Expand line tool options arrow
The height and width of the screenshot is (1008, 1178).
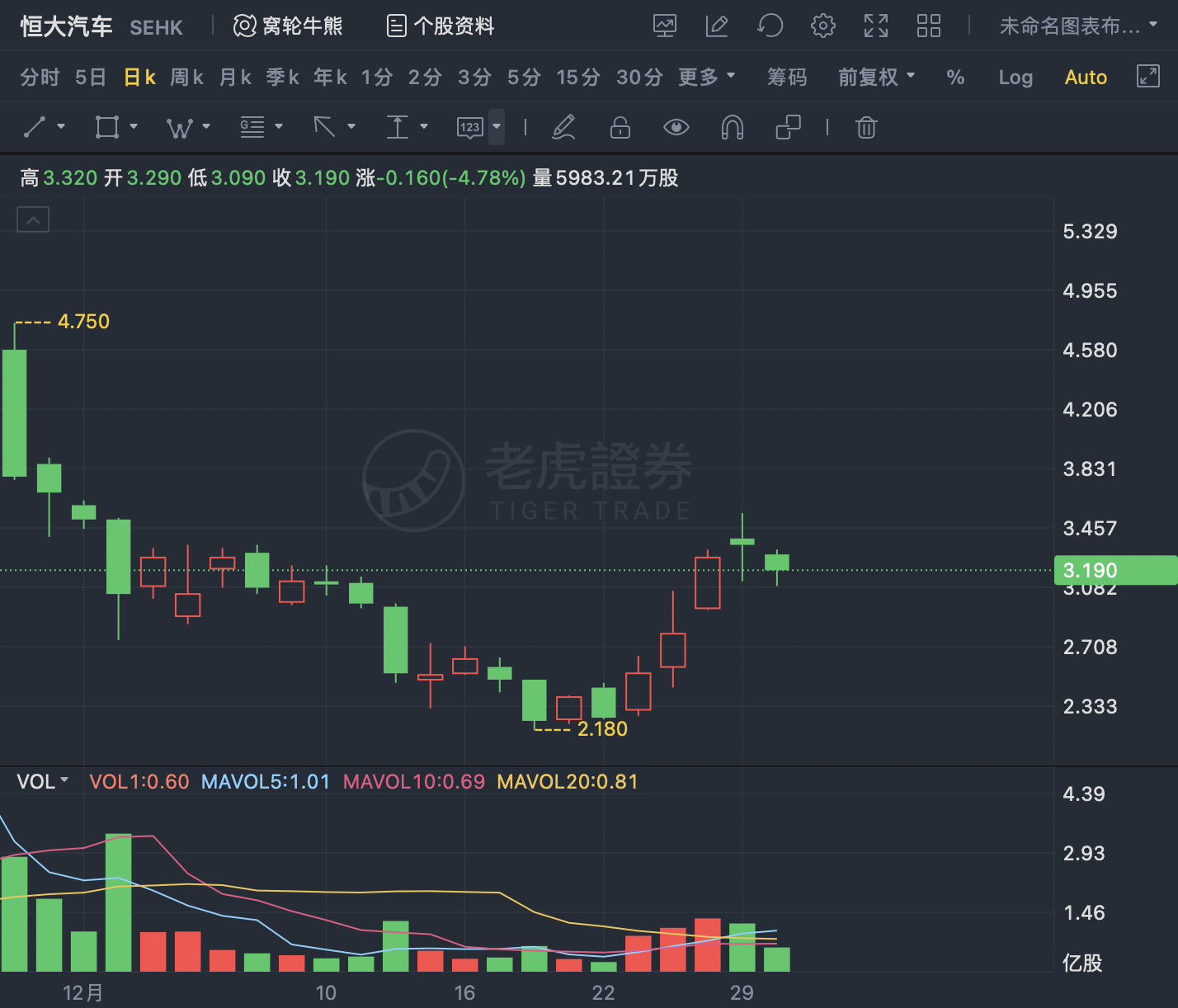point(61,126)
